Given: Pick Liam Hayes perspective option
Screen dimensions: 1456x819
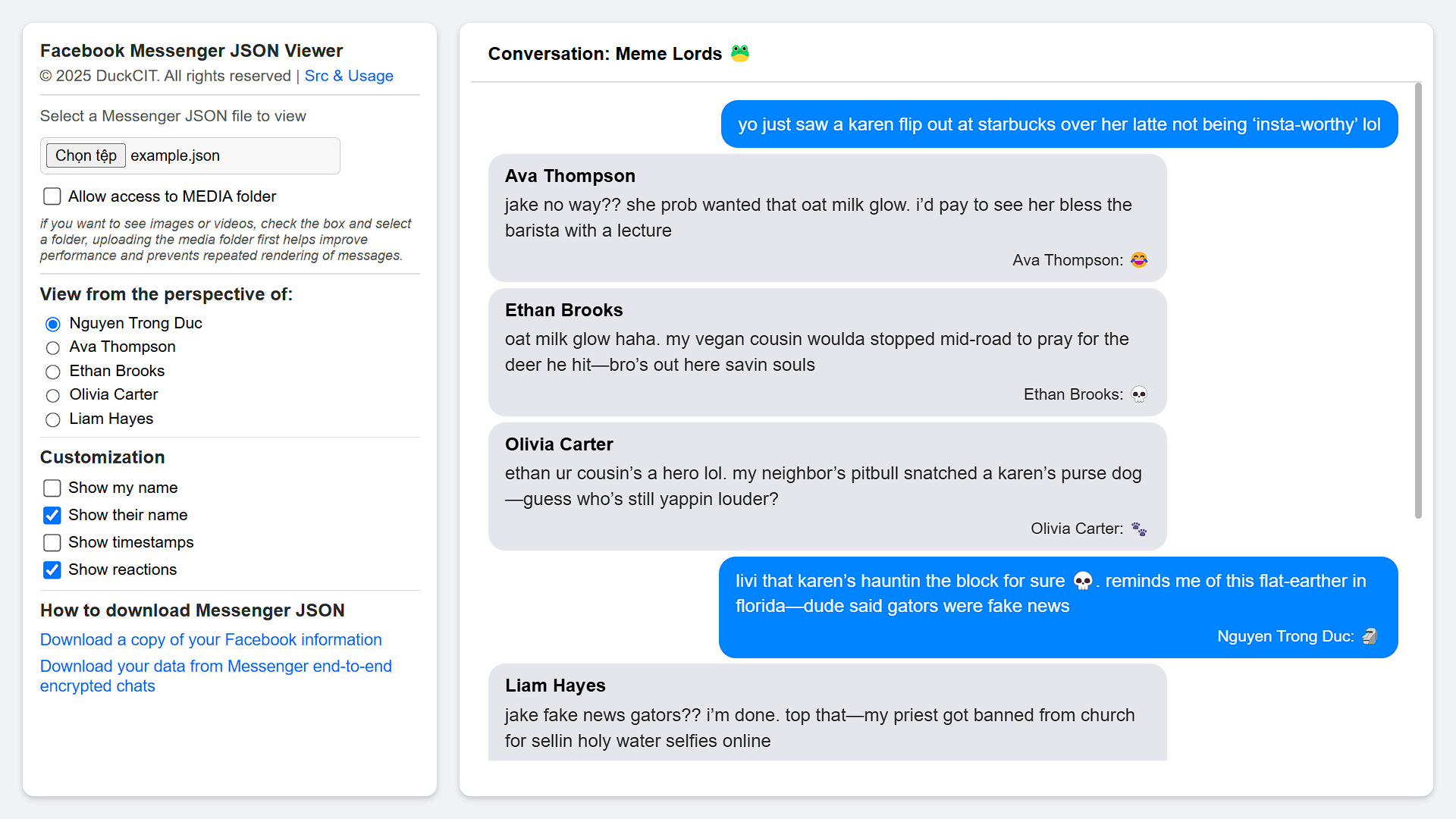Looking at the screenshot, I should 53,419.
